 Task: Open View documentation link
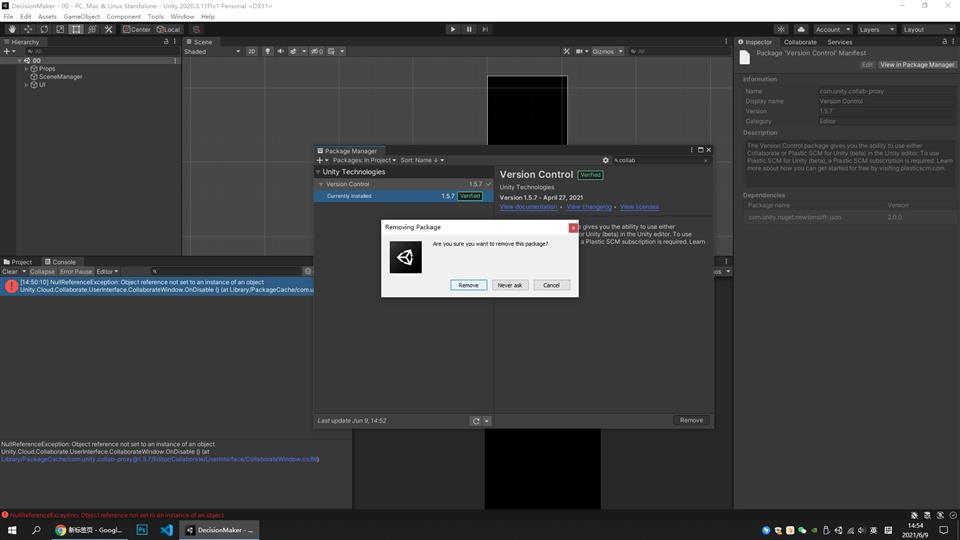[x=528, y=207]
